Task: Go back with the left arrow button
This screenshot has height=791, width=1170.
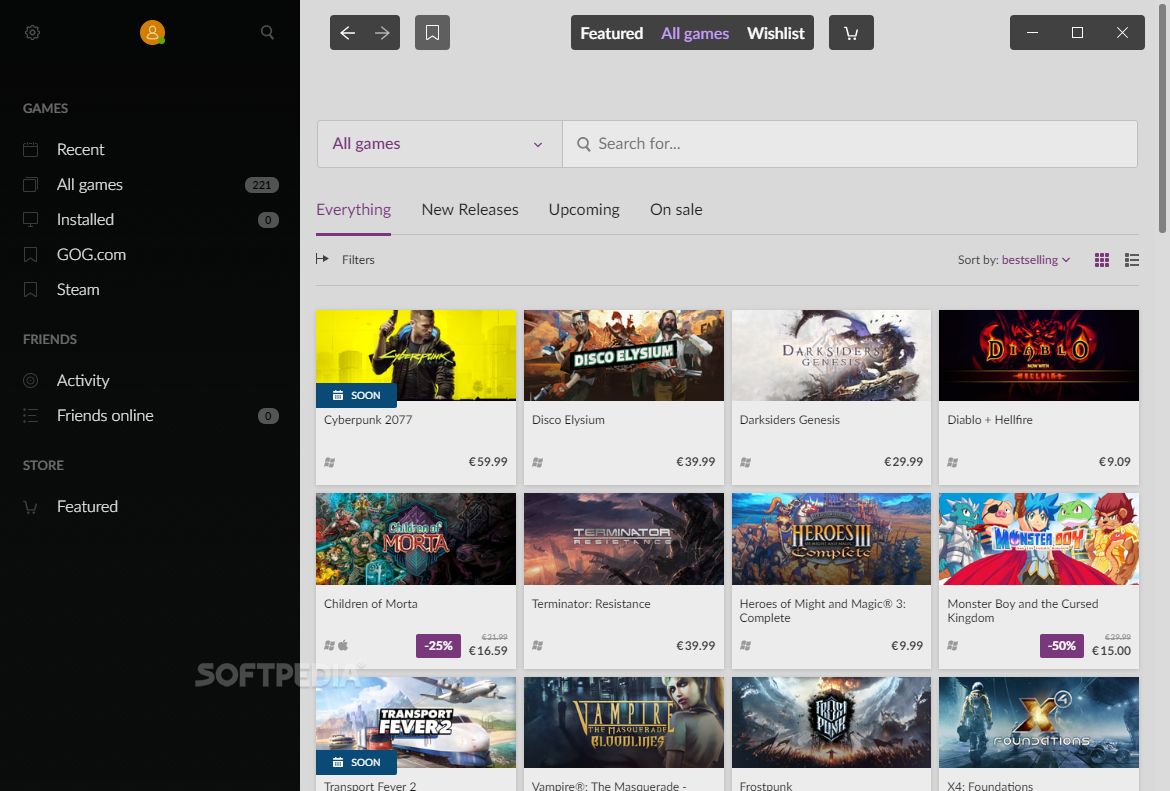Action: (x=347, y=33)
